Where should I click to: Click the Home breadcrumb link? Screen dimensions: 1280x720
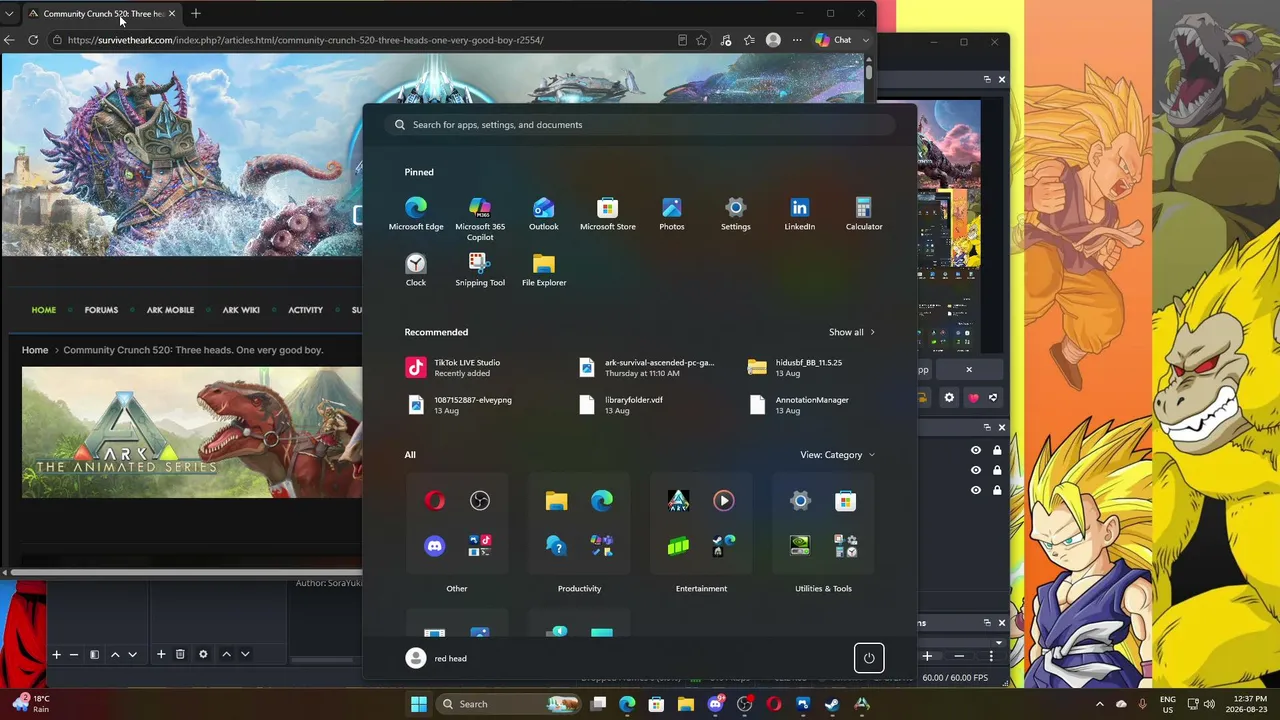click(35, 350)
